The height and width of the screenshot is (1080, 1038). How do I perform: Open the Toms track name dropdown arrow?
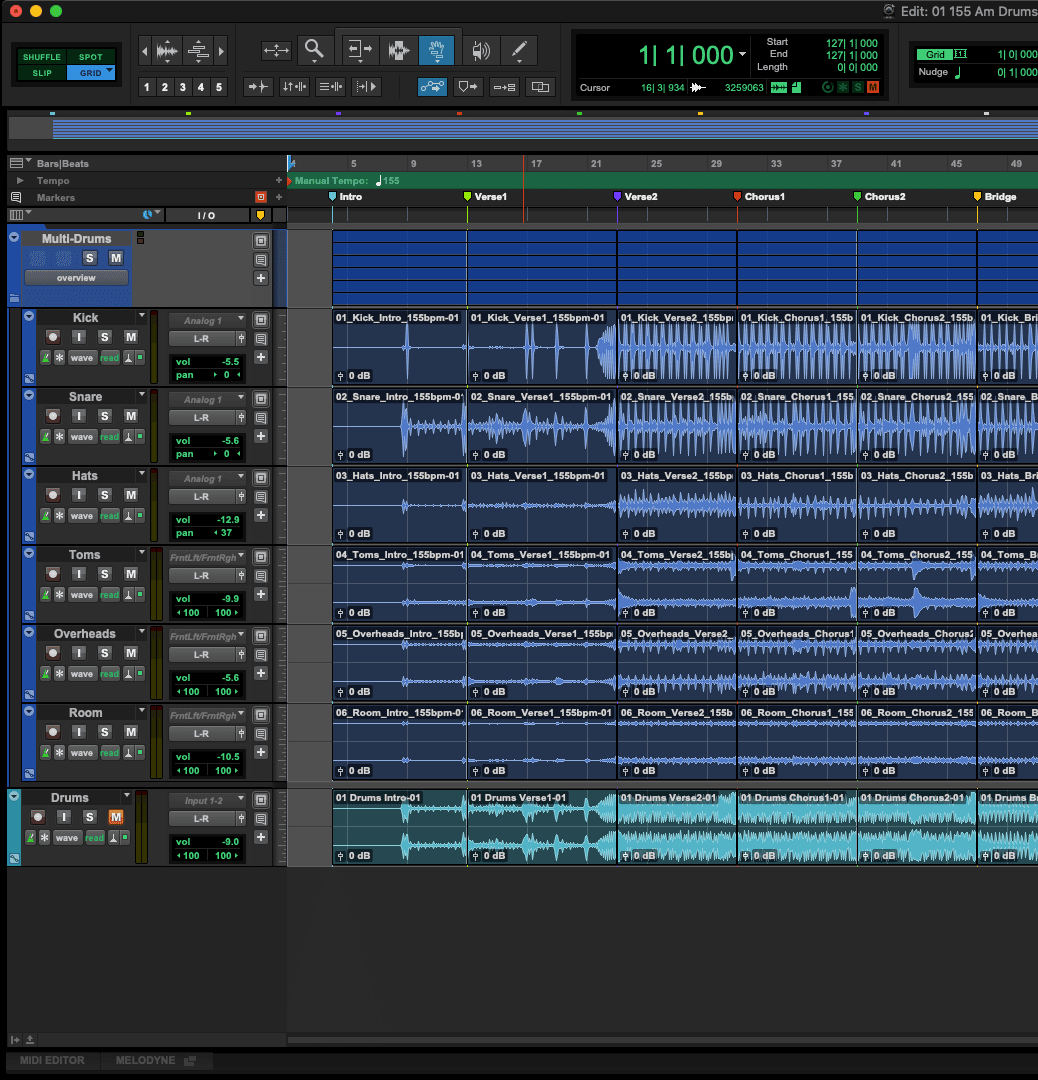pos(142,553)
